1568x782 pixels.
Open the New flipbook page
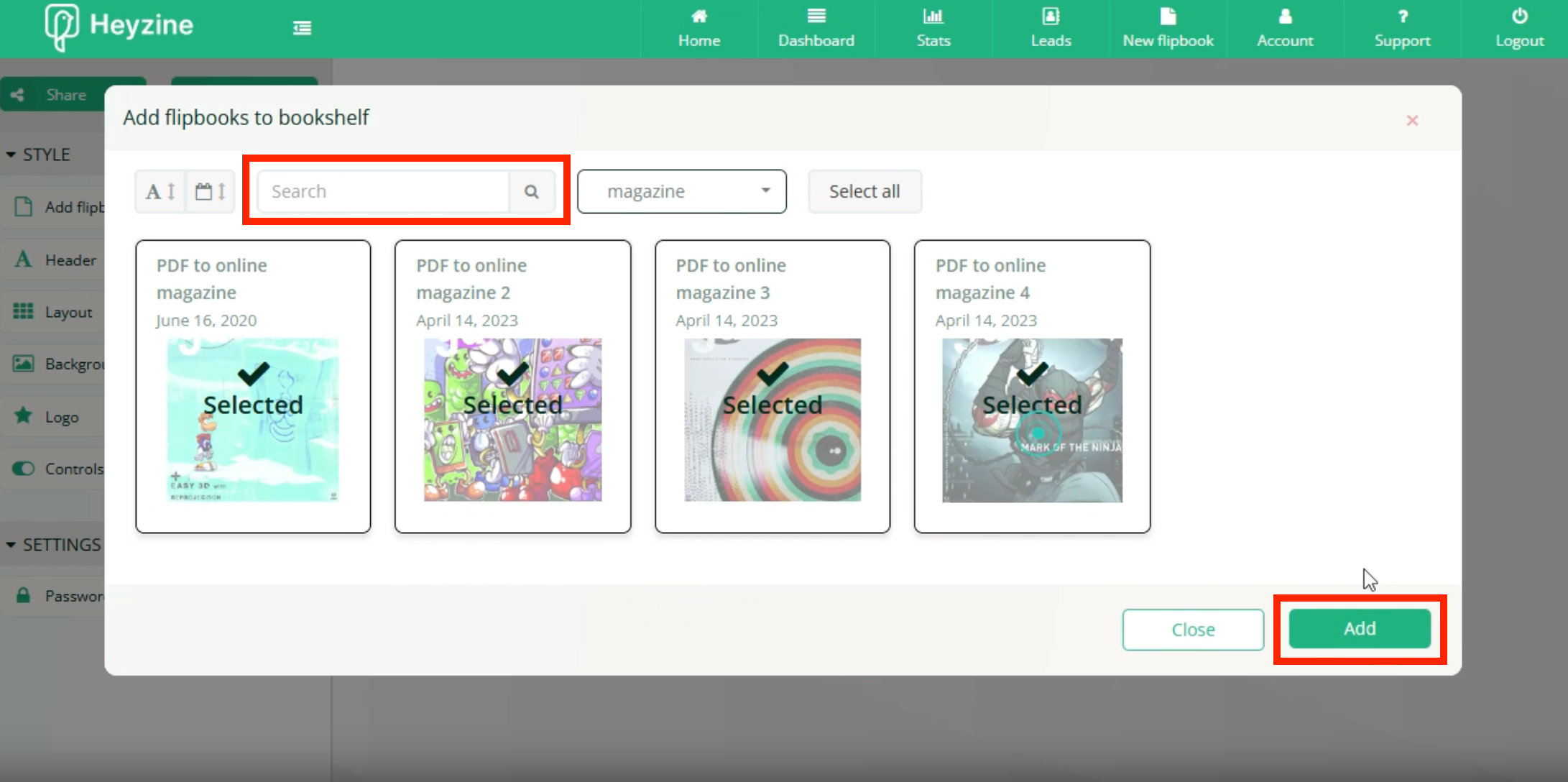pos(1168,29)
